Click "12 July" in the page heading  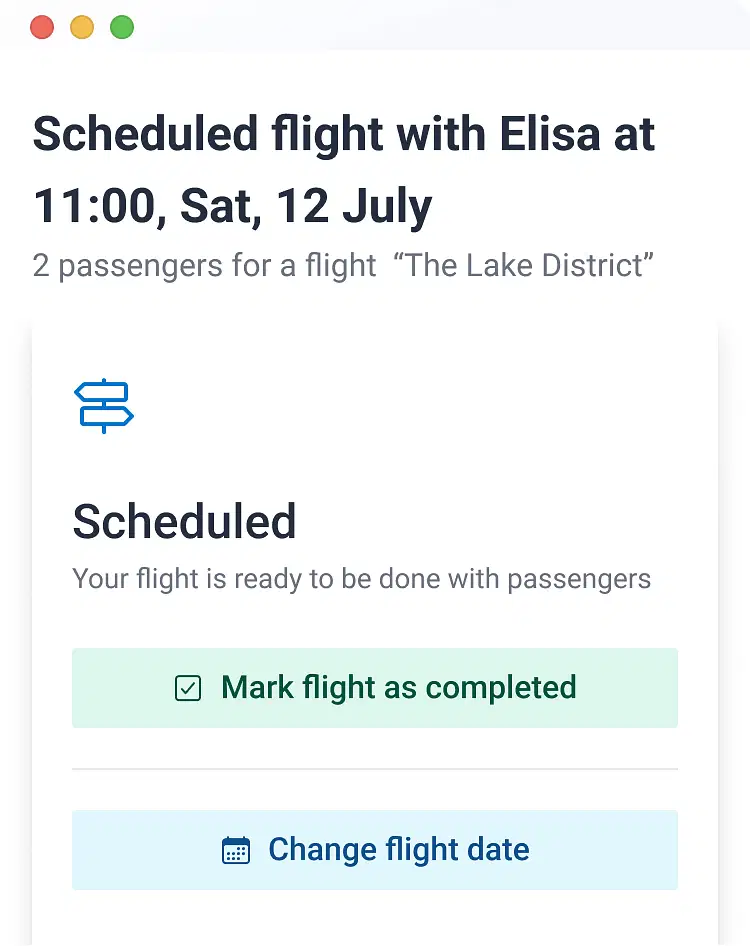[x=354, y=206]
